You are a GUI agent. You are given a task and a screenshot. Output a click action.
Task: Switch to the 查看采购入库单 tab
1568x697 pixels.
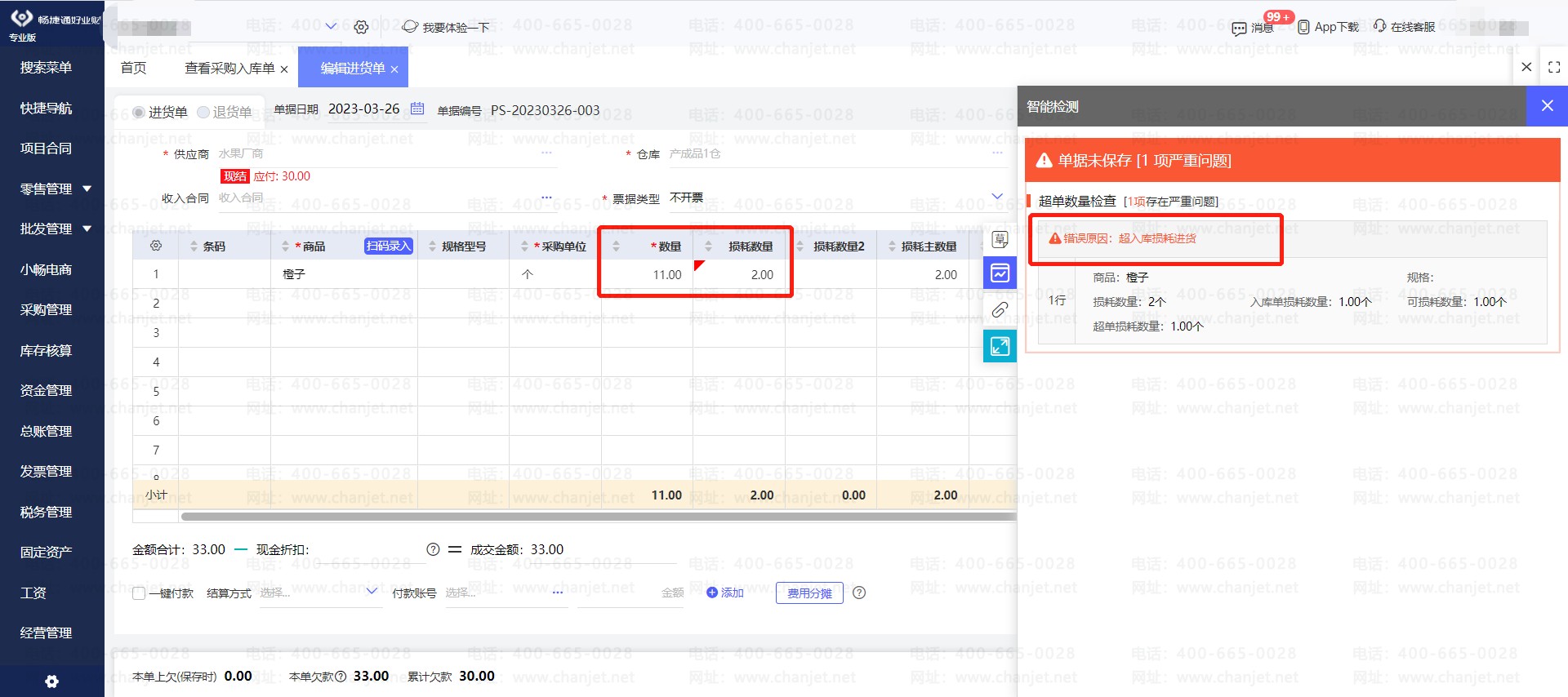(x=229, y=68)
